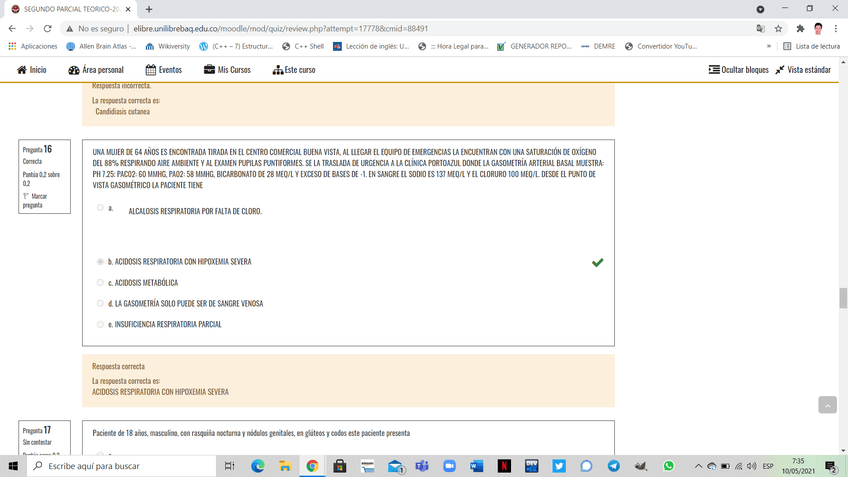Open Task View on taskbar

230,466
